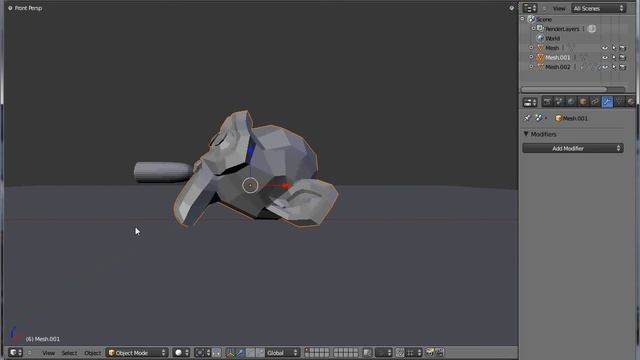Toggle selectability cursor for Mesh

(614, 48)
